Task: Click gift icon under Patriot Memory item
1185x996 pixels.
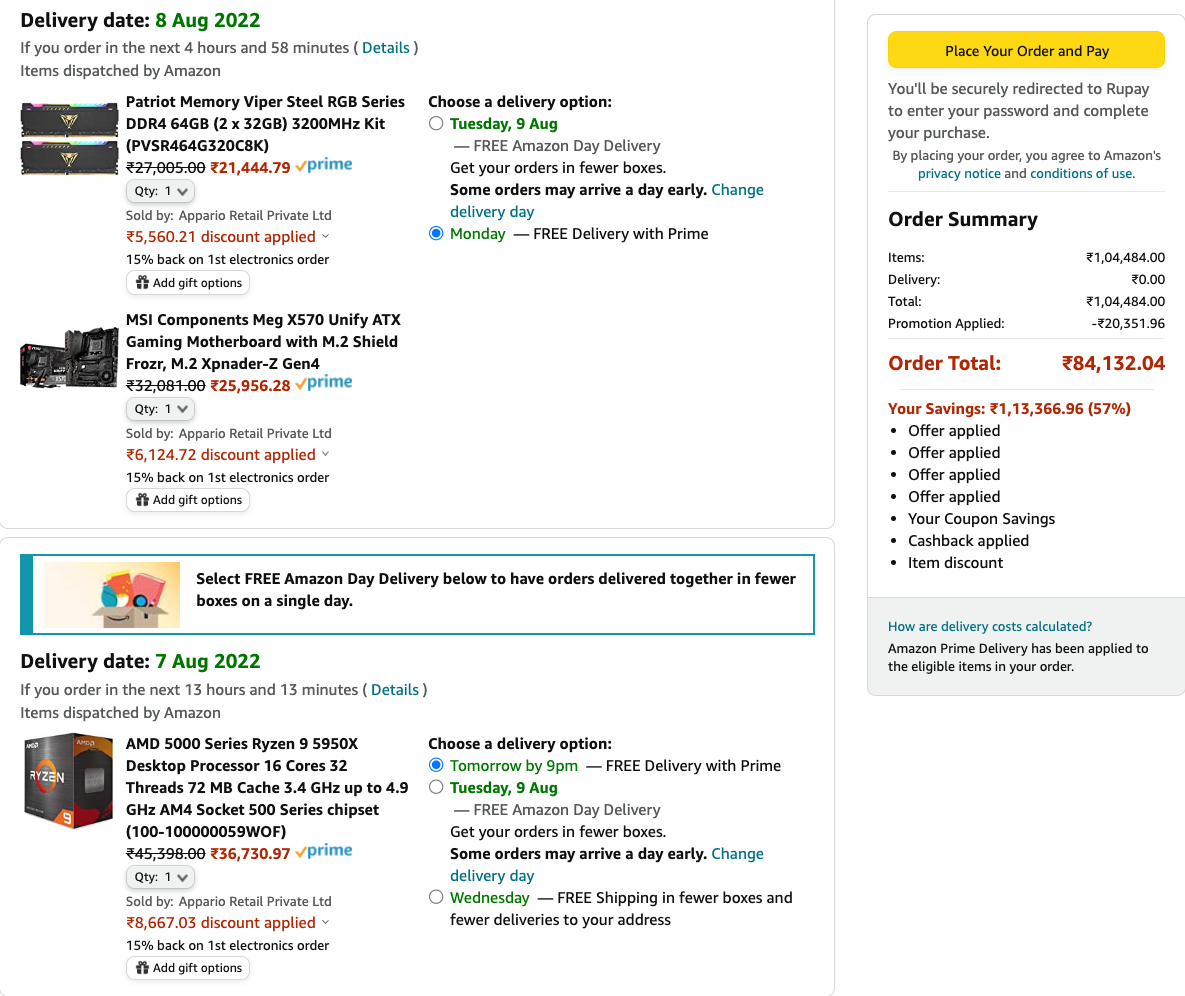Action: point(142,283)
